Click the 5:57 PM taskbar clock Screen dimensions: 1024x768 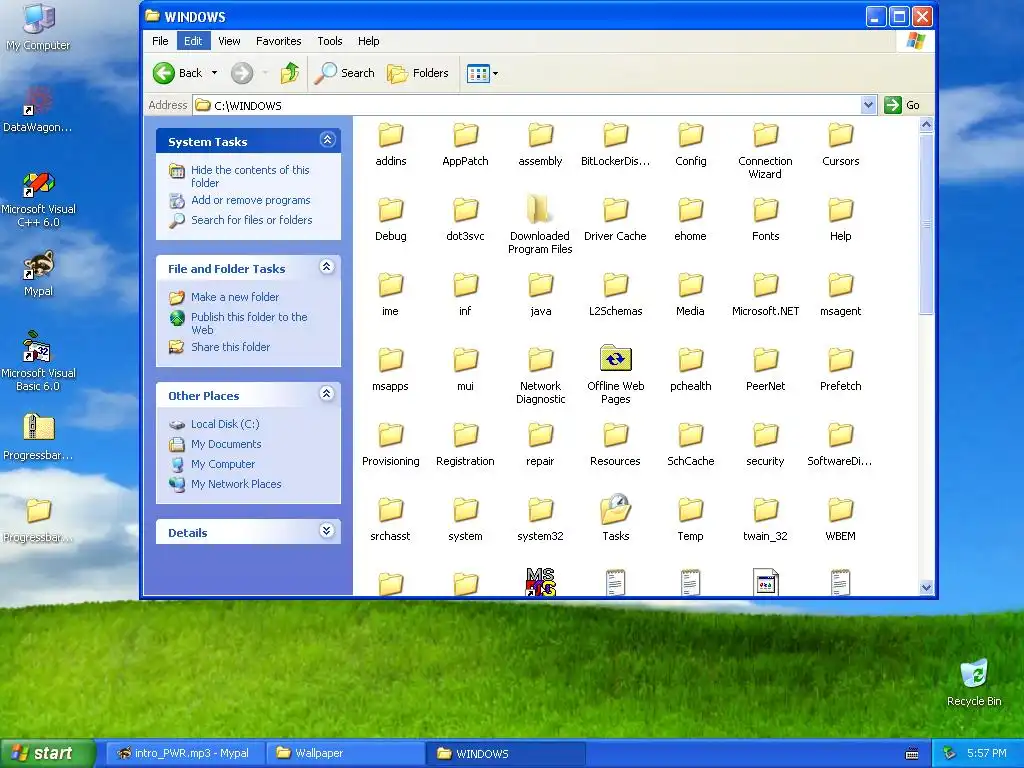[987, 753]
